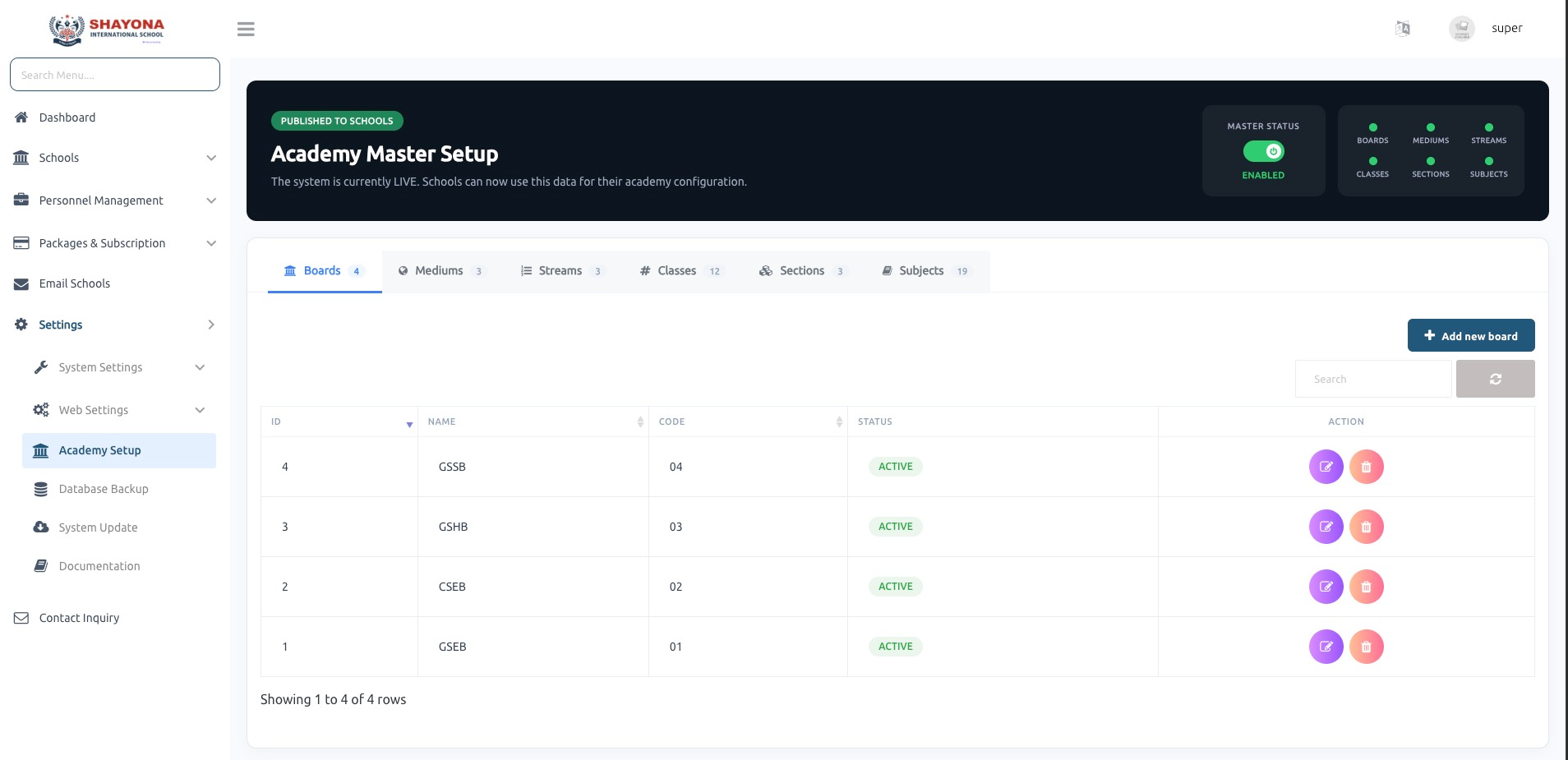Click the Database Backup stack icon
This screenshot has width=1568, height=760.
tap(41, 489)
